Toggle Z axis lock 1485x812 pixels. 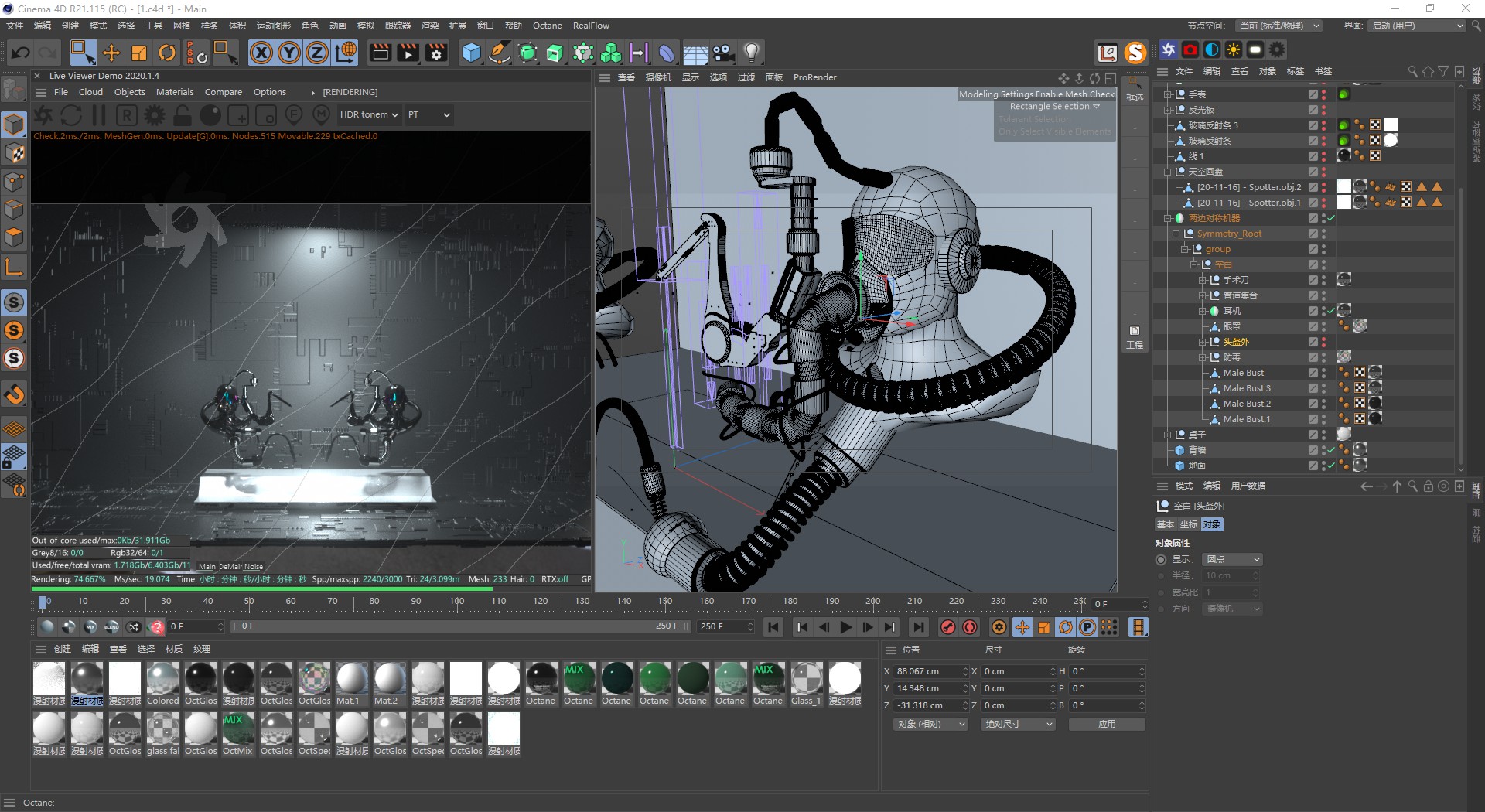(317, 53)
